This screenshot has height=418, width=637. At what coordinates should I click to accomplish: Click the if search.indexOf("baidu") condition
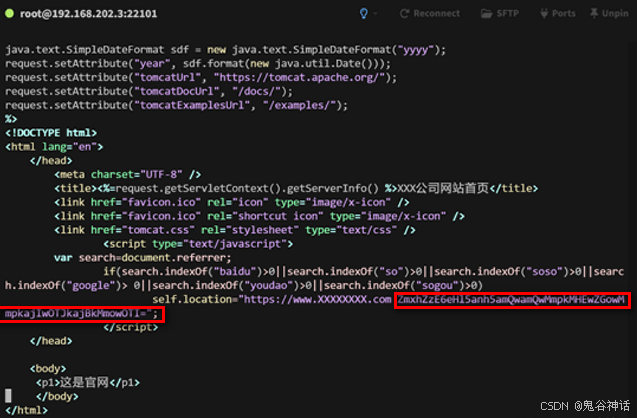click(x=364, y=271)
